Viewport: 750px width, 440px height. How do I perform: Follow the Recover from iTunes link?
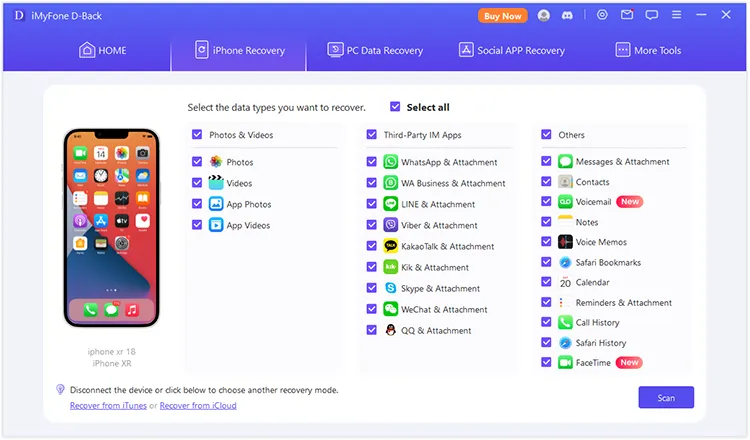(108, 406)
